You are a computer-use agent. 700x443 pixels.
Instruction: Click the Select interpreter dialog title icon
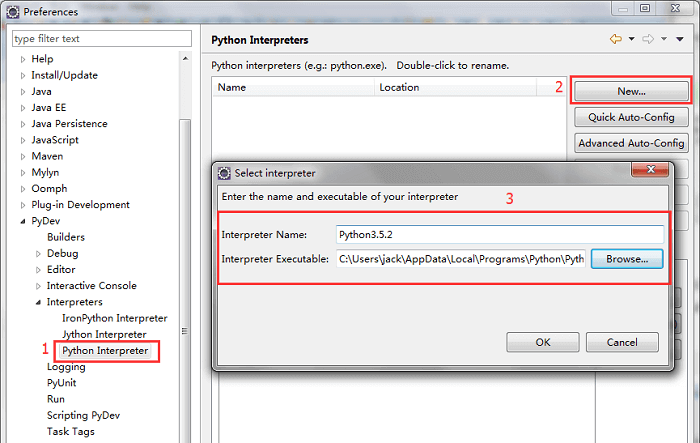[x=224, y=173]
